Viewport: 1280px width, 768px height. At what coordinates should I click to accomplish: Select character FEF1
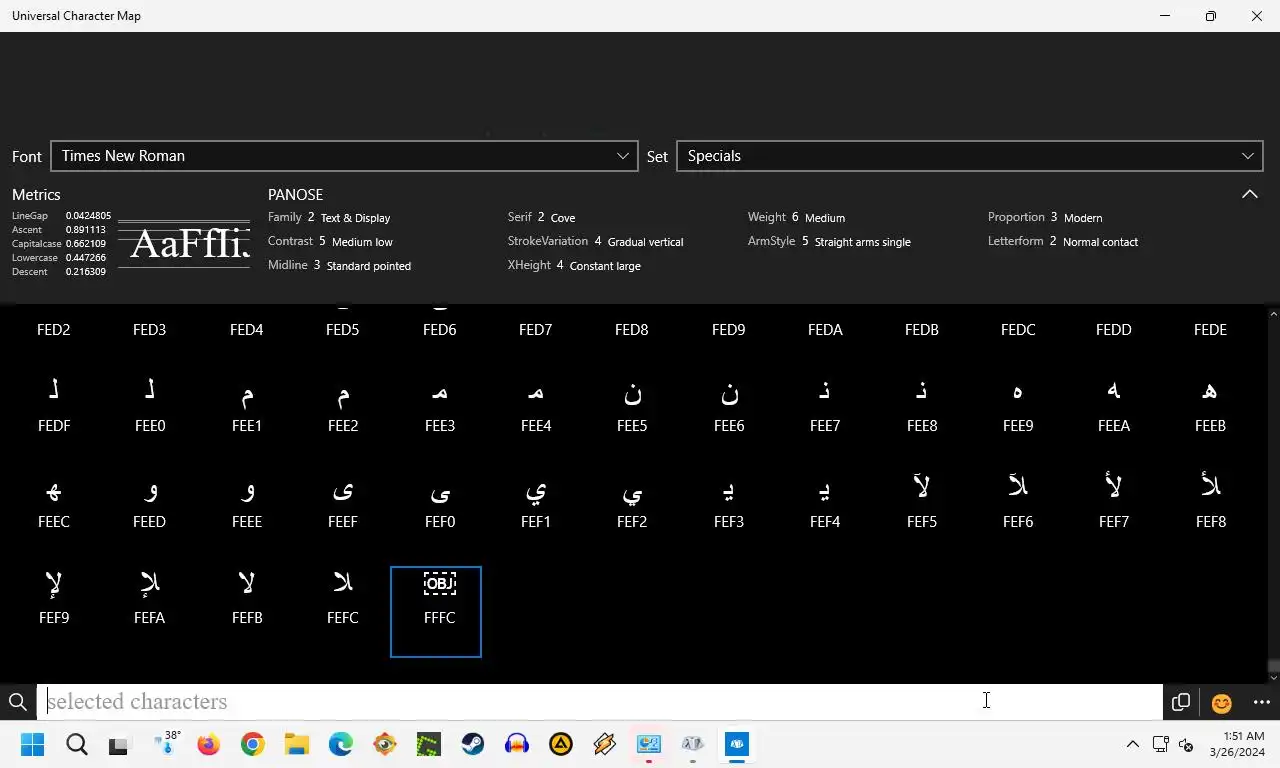click(536, 504)
